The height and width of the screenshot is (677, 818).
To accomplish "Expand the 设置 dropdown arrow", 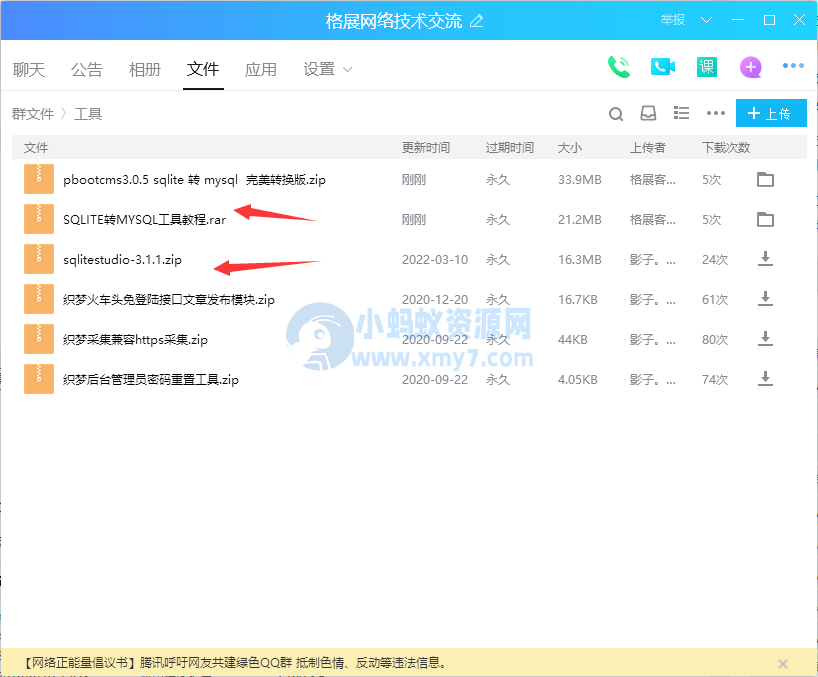I will point(347,69).
